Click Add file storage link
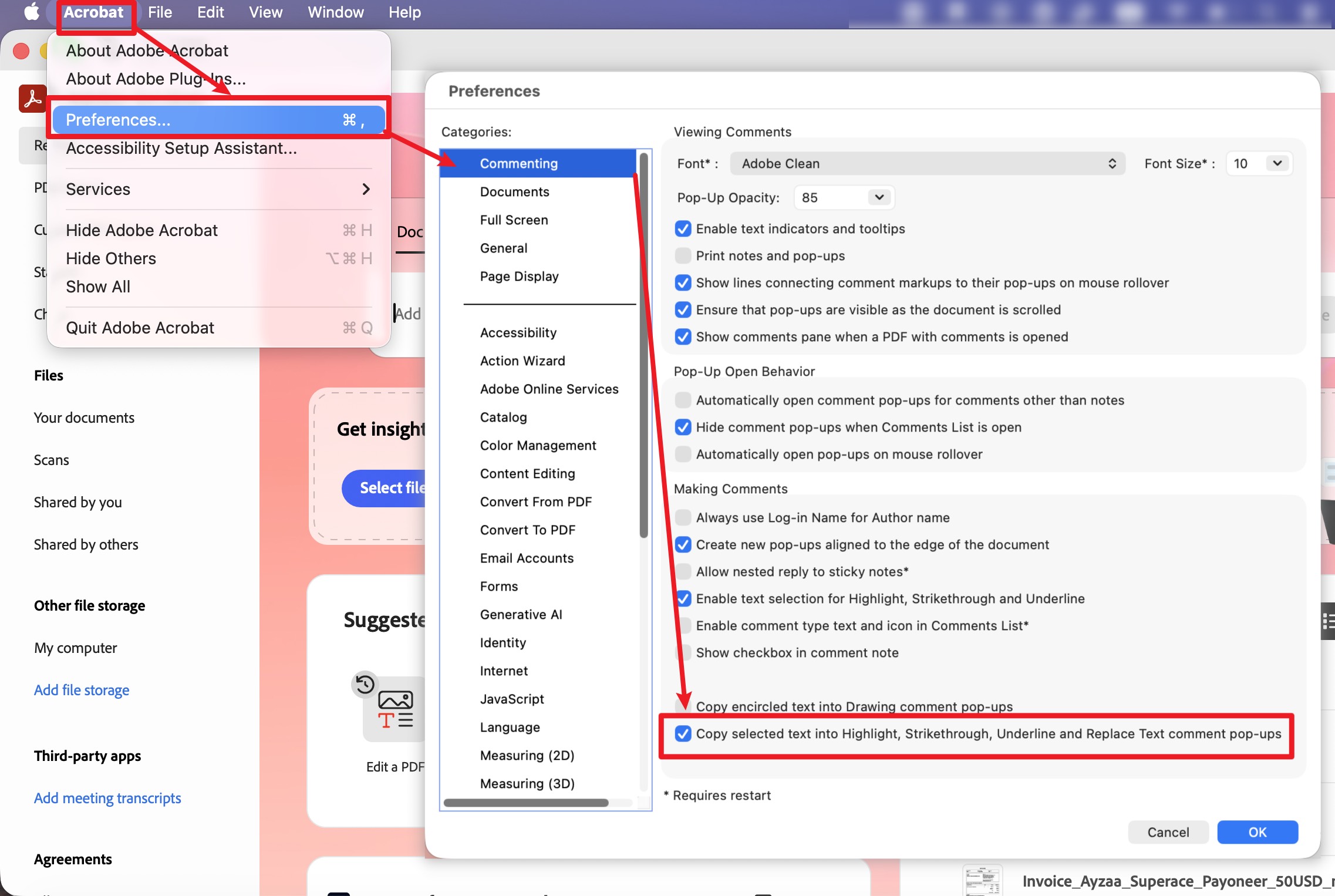 point(82,690)
